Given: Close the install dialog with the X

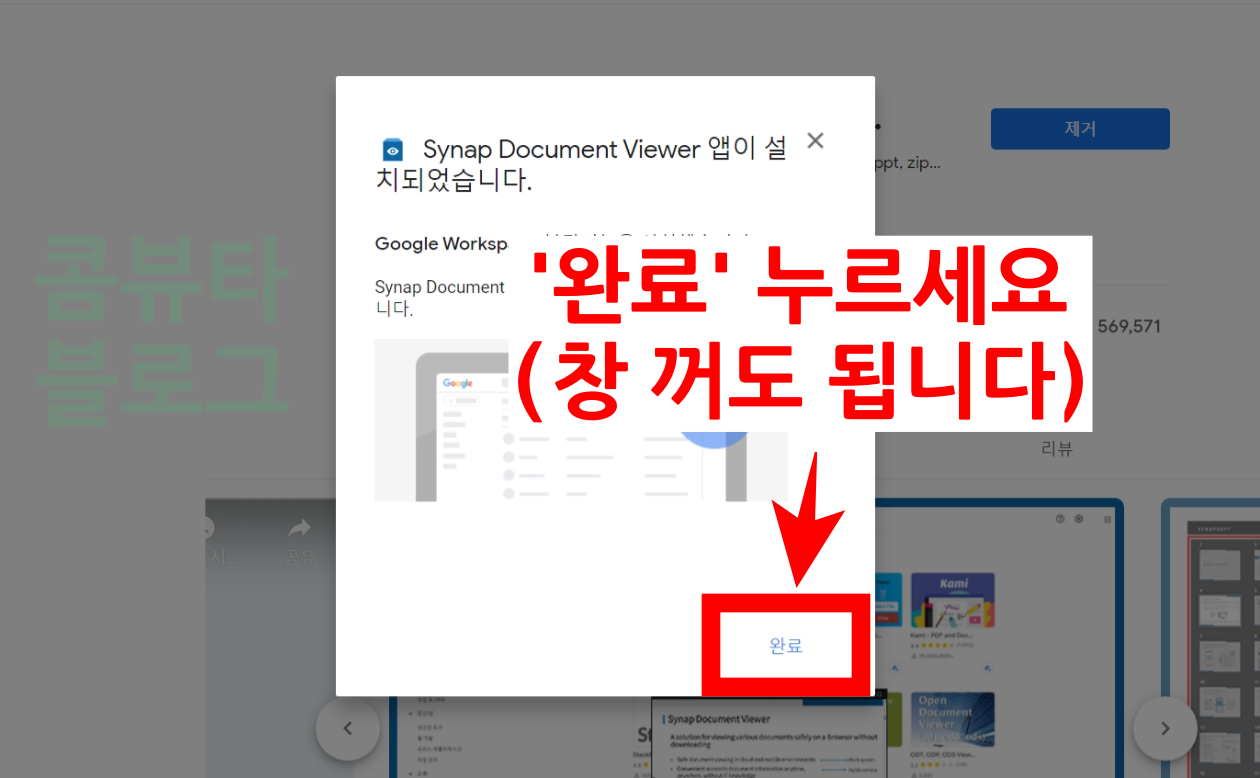Looking at the screenshot, I should coord(815,141).
